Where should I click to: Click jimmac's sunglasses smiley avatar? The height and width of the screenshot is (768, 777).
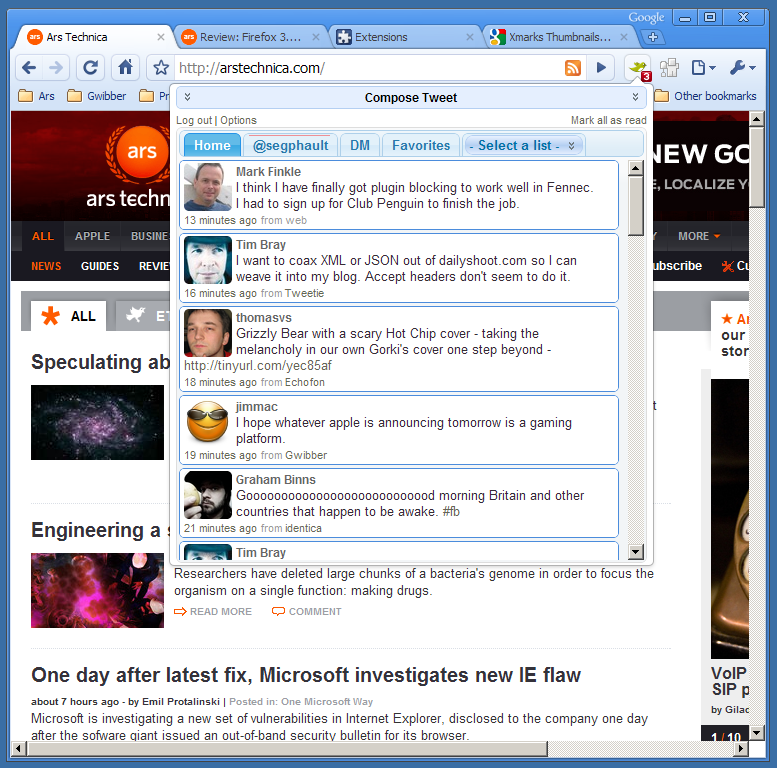tap(208, 422)
